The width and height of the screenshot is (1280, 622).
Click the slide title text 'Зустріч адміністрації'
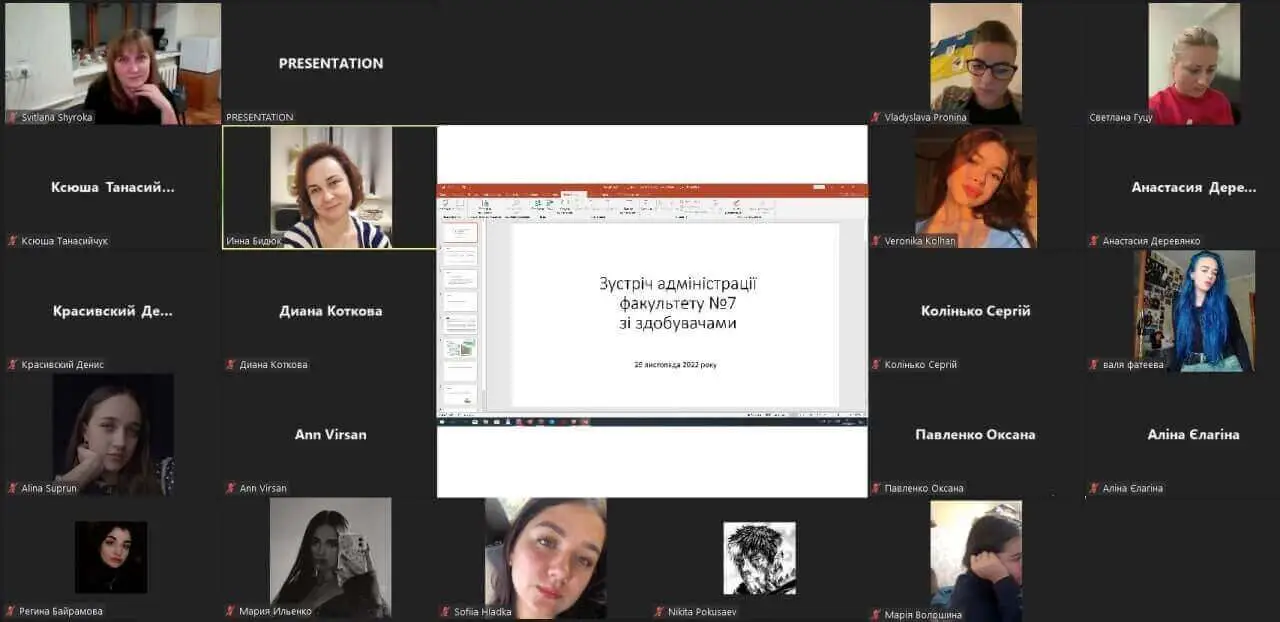[677, 283]
